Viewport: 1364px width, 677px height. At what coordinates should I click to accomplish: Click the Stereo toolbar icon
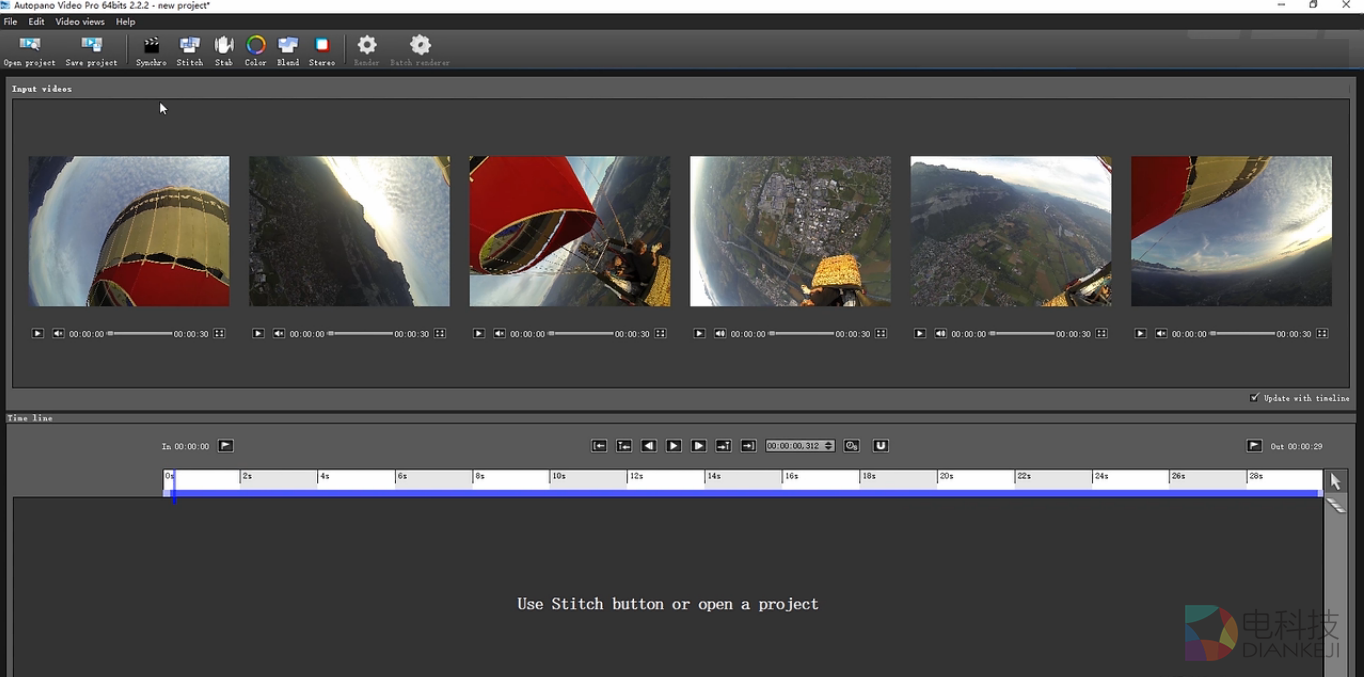pyautogui.click(x=322, y=50)
